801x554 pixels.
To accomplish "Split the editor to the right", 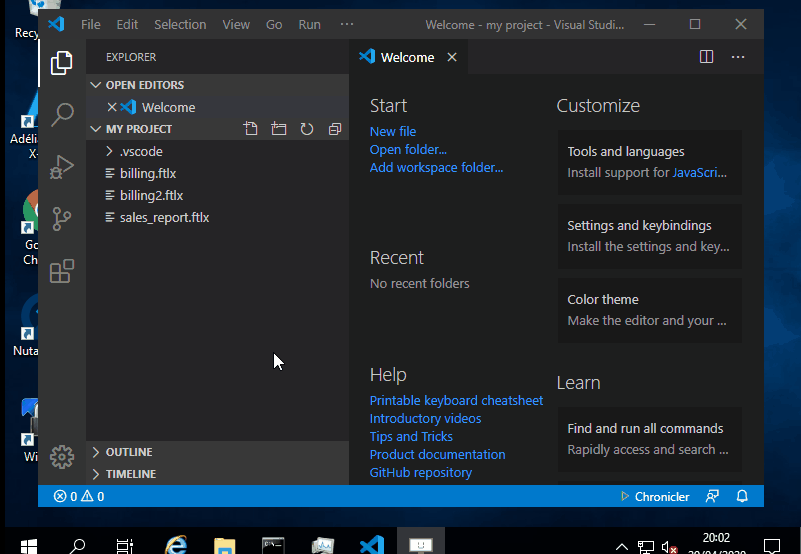I will coord(706,57).
